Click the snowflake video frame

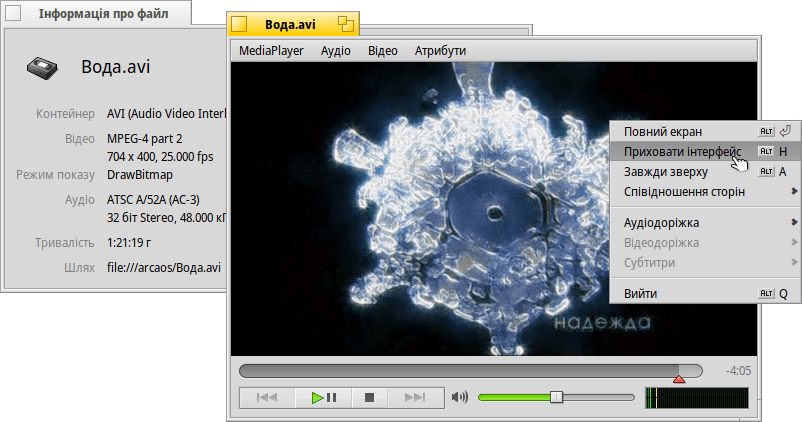pos(494,209)
